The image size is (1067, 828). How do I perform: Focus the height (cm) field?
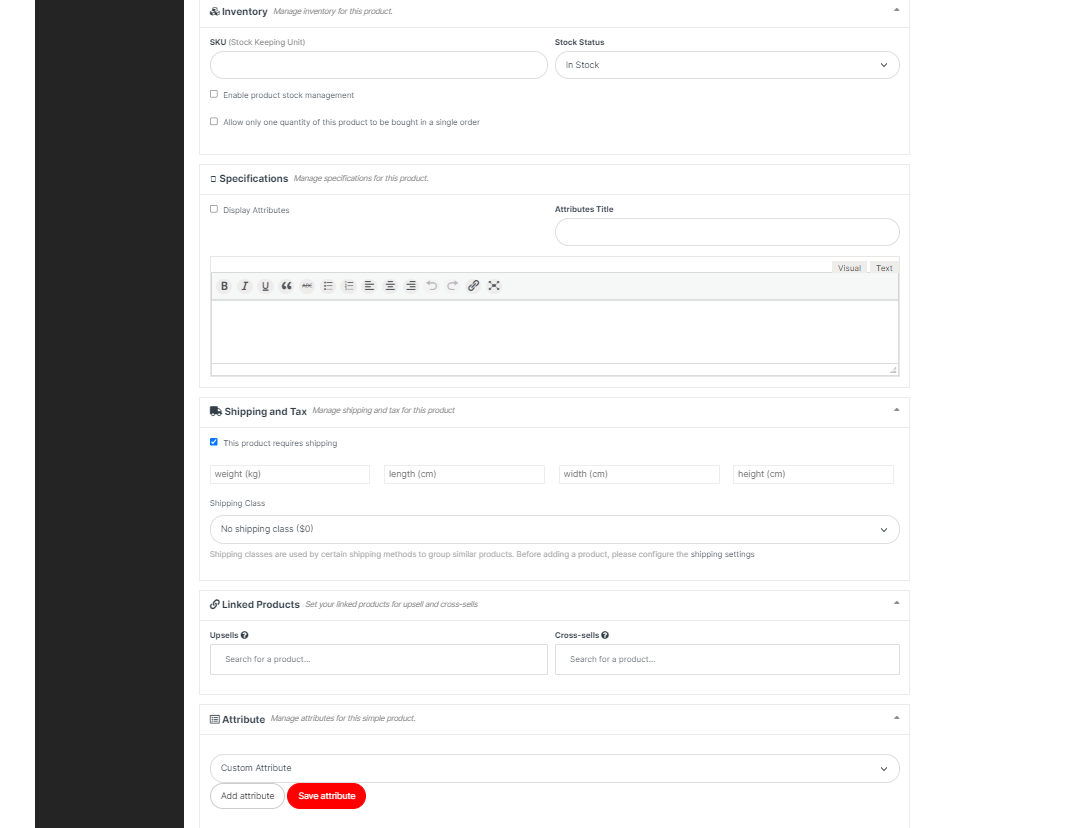813,474
